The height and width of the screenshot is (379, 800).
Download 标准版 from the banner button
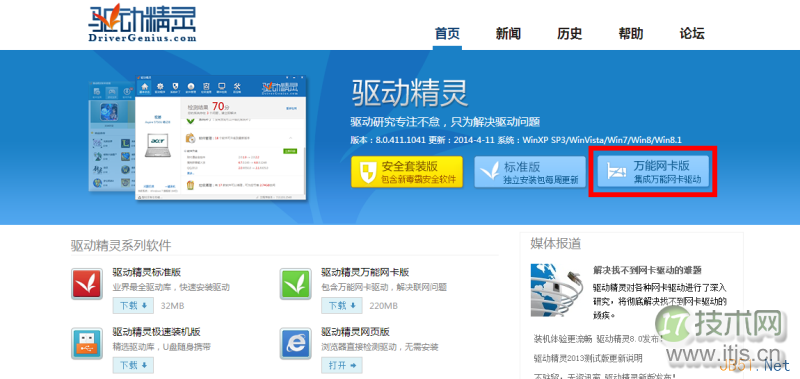pos(530,172)
